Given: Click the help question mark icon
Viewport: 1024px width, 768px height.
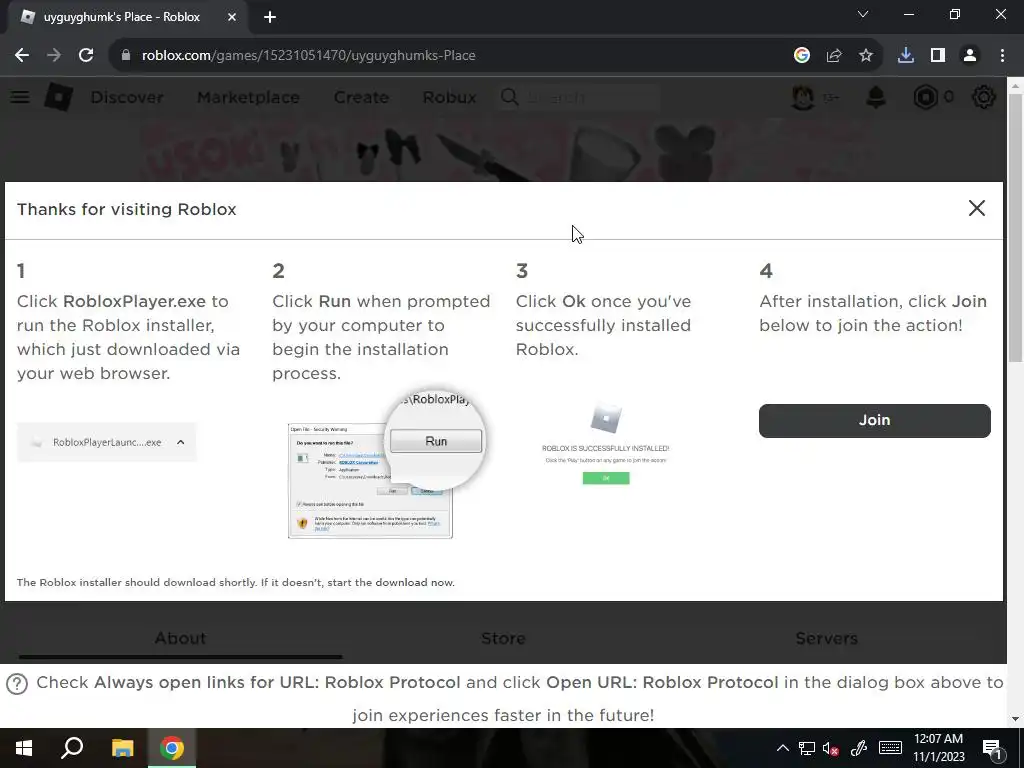Looking at the screenshot, I should click(16, 684).
